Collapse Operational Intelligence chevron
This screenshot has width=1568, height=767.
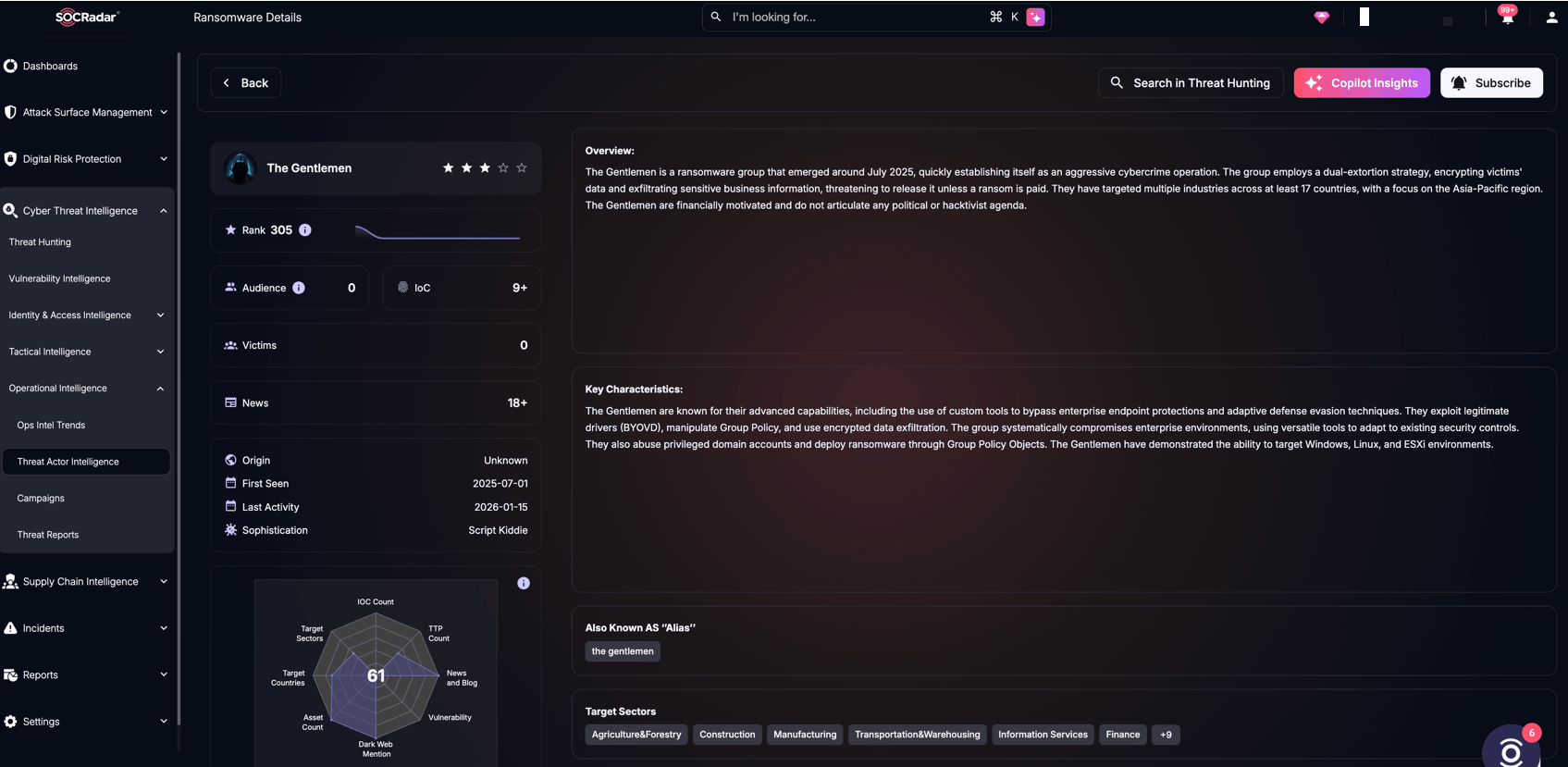click(x=160, y=389)
